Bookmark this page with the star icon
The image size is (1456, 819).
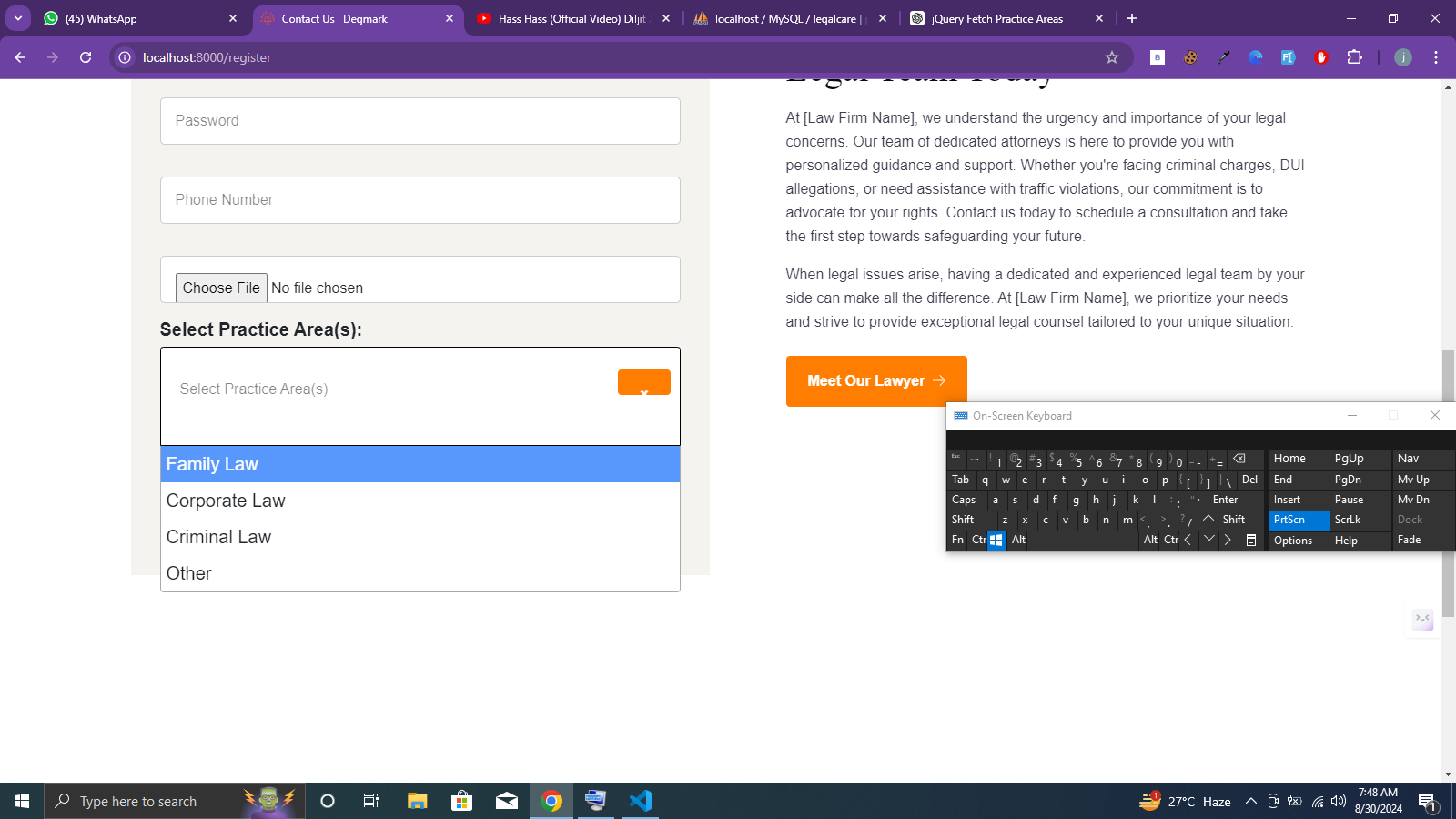click(x=1111, y=57)
